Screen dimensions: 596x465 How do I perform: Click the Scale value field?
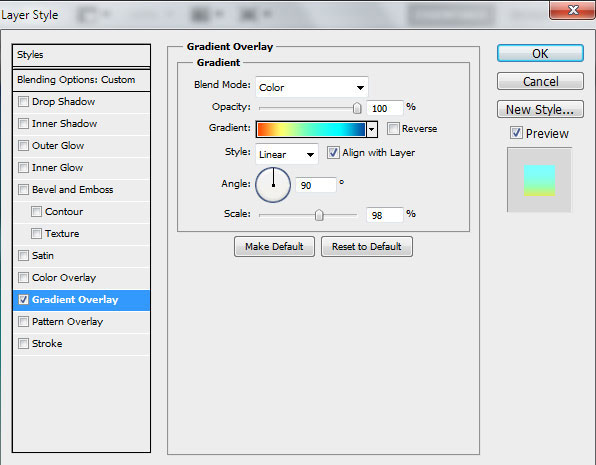[x=384, y=215]
